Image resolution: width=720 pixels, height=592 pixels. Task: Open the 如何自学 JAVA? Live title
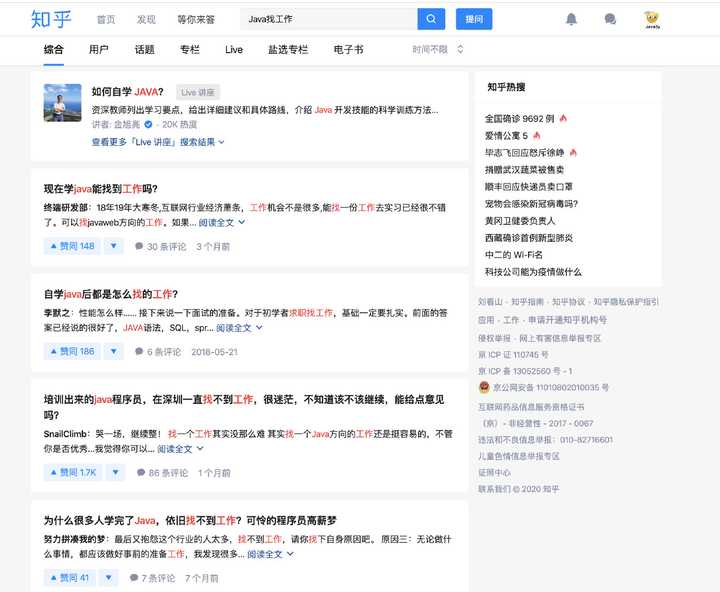coord(128,92)
